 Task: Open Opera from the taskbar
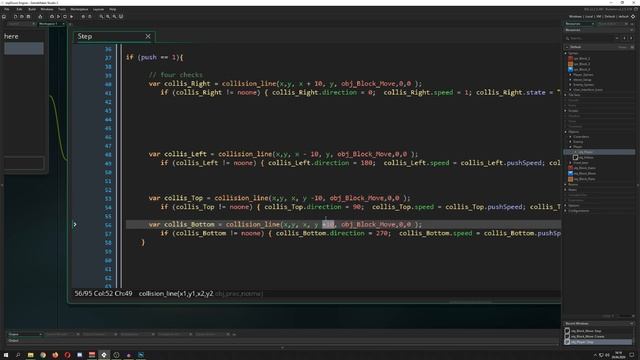click(67, 355)
